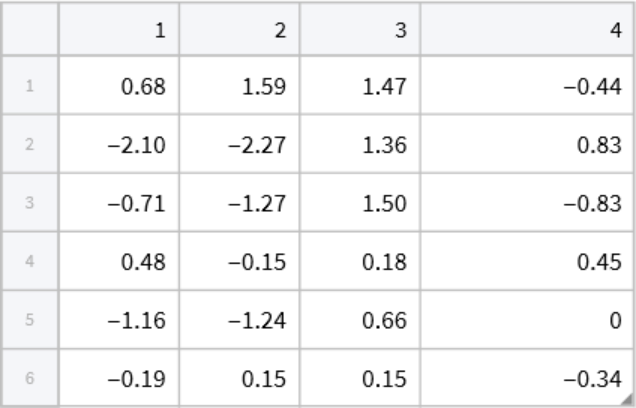
Task: Select row header 1
Action: pos(30,87)
